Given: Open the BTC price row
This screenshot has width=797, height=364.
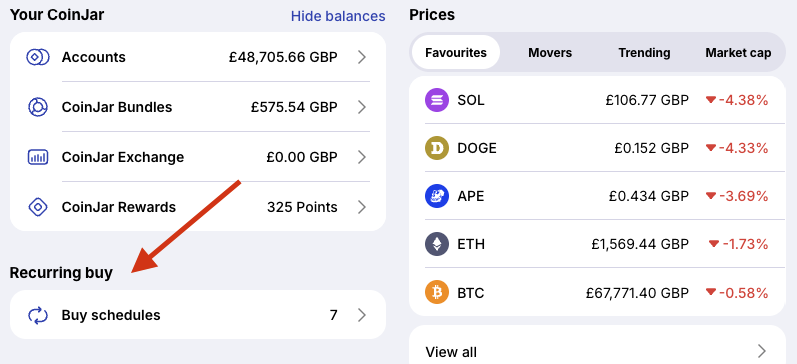Looking at the screenshot, I should point(597,293).
